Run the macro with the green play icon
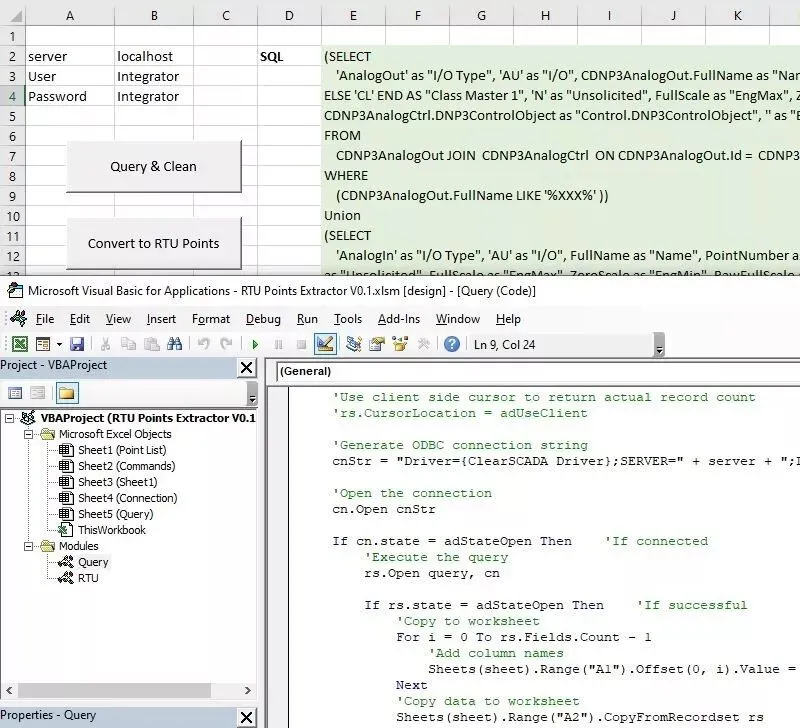 point(255,345)
